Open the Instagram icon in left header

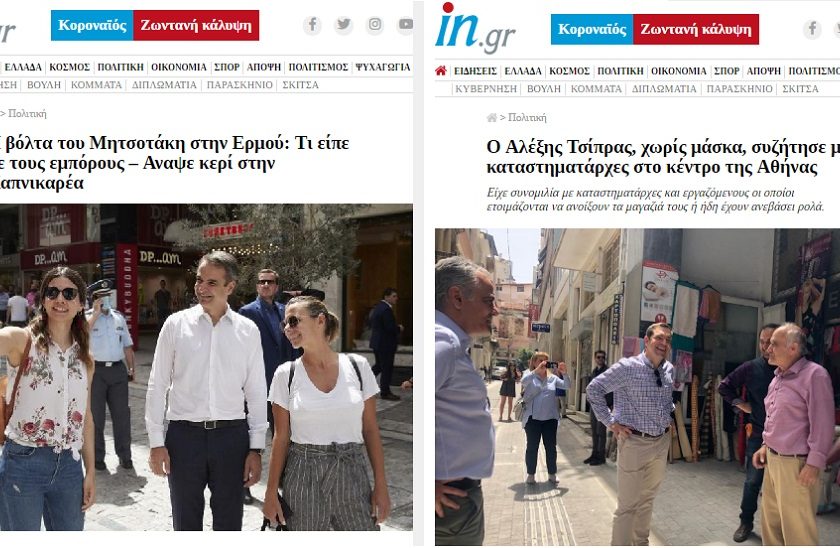(x=375, y=25)
